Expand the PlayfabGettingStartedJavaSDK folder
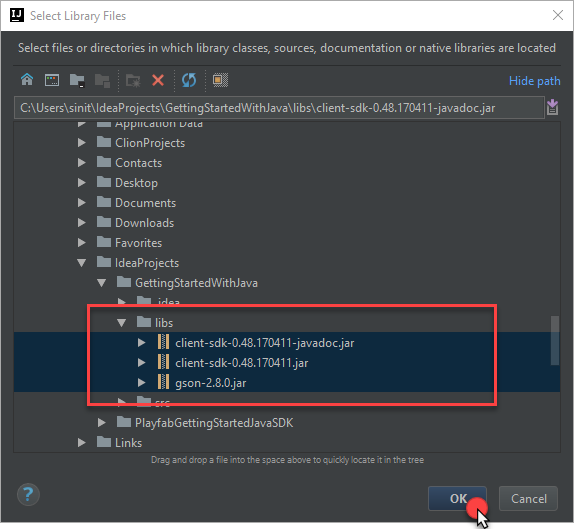Screen dimensions: 574x529 (x=102, y=422)
